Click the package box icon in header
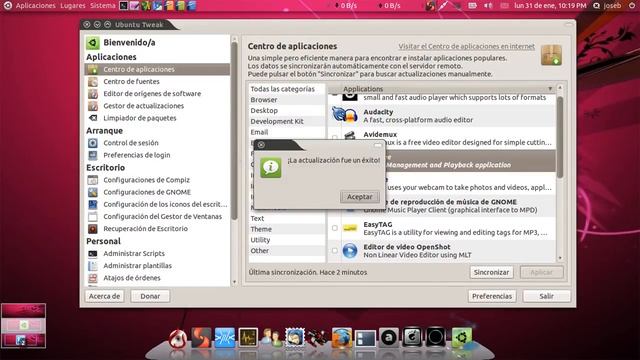 click(x=551, y=56)
